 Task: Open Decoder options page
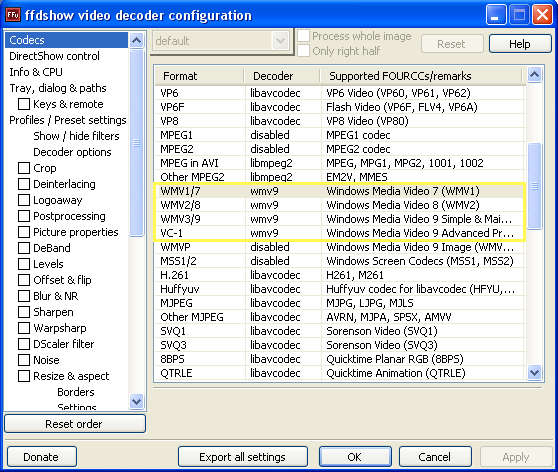(72, 152)
